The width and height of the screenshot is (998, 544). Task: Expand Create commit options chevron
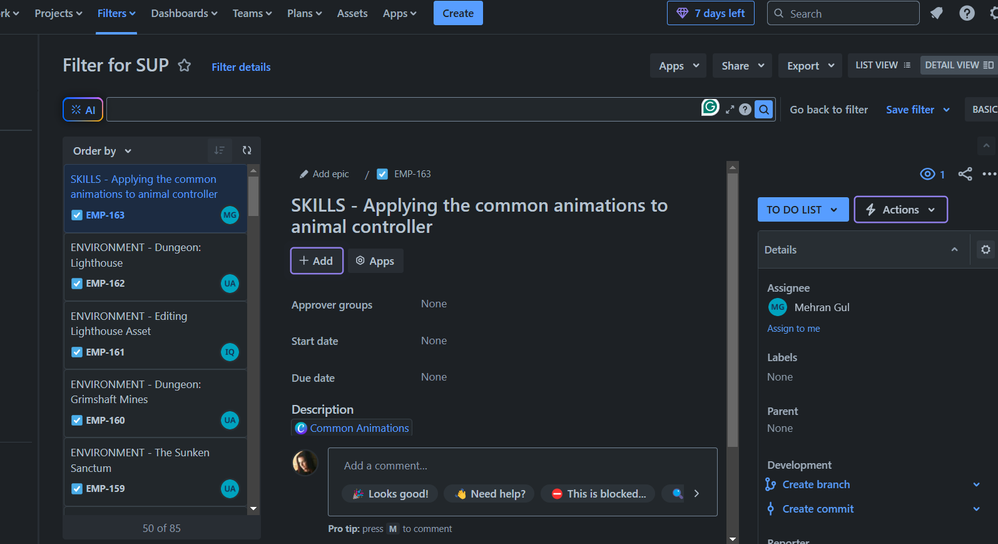point(976,508)
